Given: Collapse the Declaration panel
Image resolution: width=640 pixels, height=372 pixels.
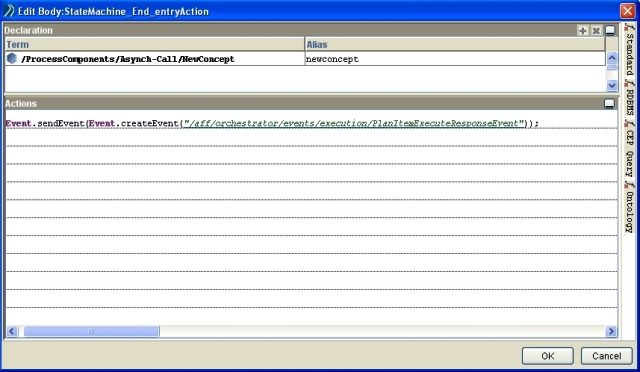Looking at the screenshot, I should coord(610,31).
